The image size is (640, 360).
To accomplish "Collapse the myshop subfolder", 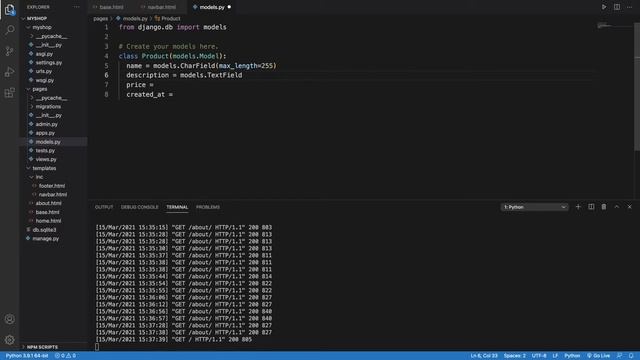I will coord(42,27).
